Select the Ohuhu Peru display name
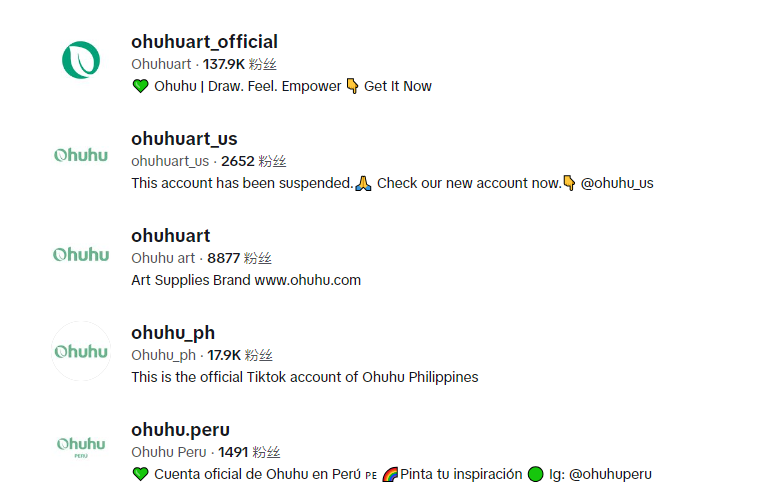Viewport: 760px width, 496px height. 169,452
